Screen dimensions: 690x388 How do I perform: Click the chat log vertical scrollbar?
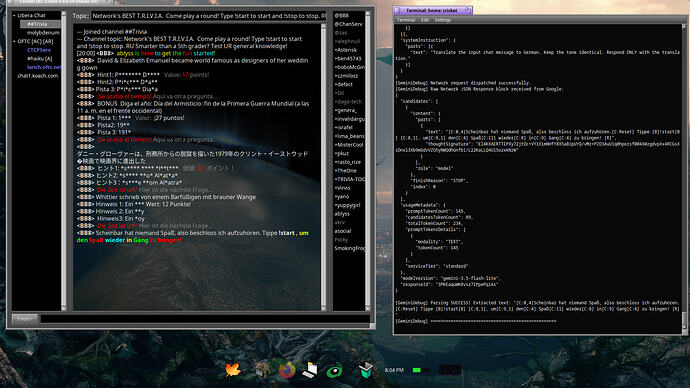pyautogui.click(x=324, y=167)
